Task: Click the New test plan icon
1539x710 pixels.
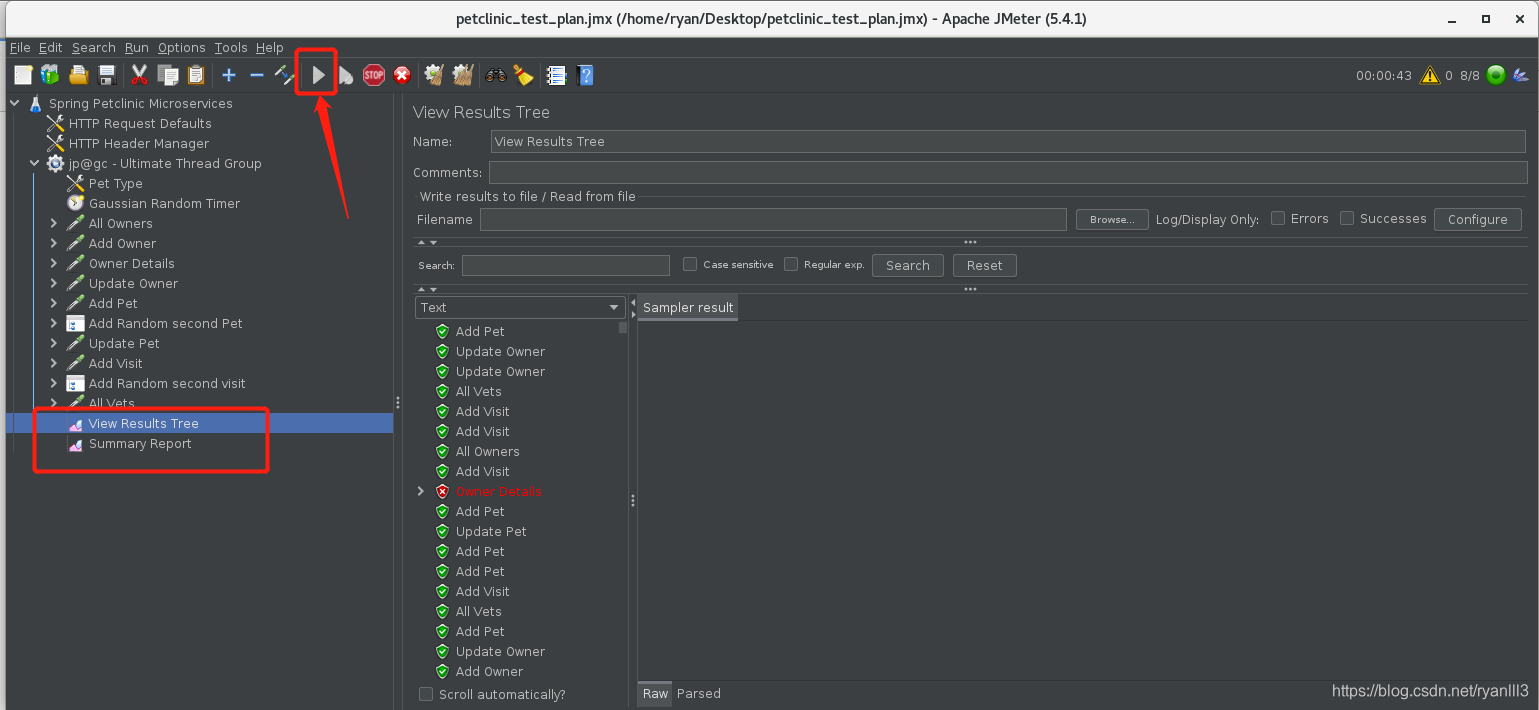Action: [23, 75]
